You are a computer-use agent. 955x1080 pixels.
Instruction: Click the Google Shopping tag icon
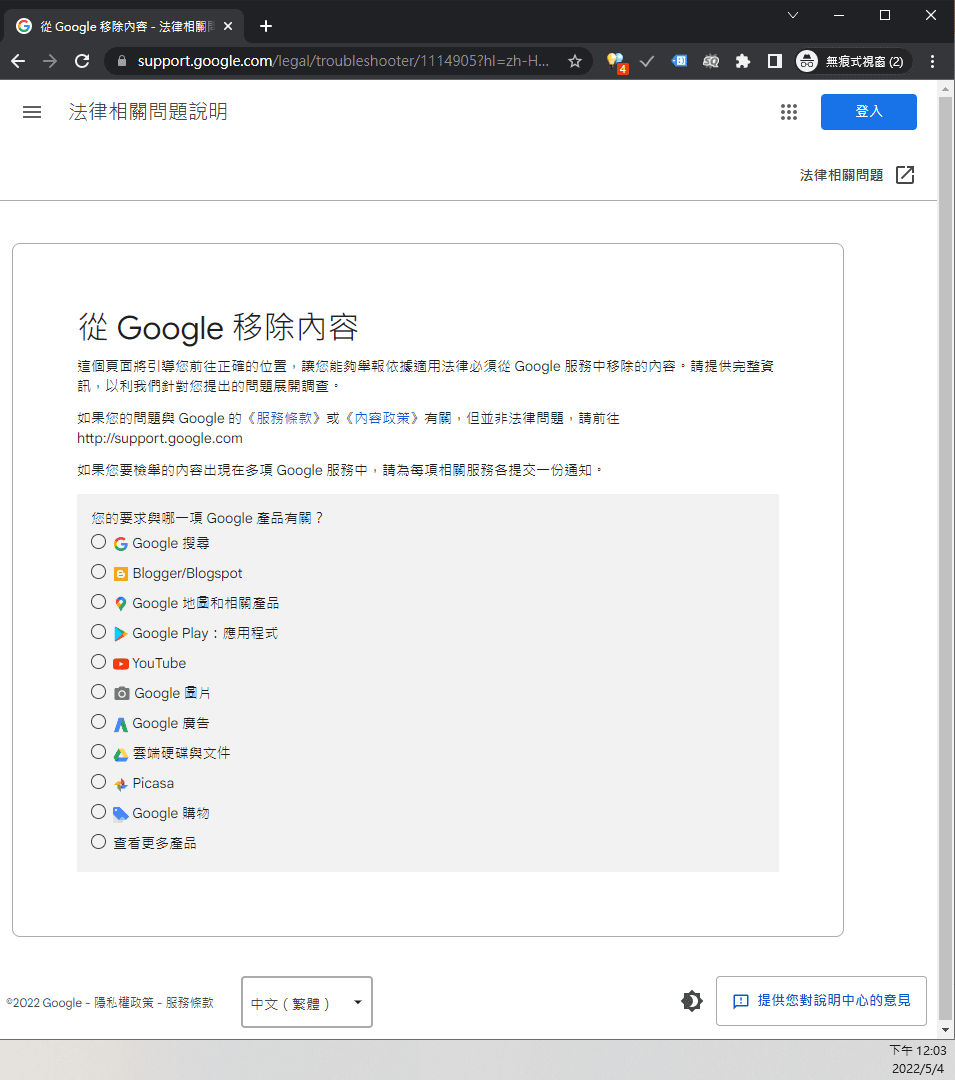coord(120,814)
